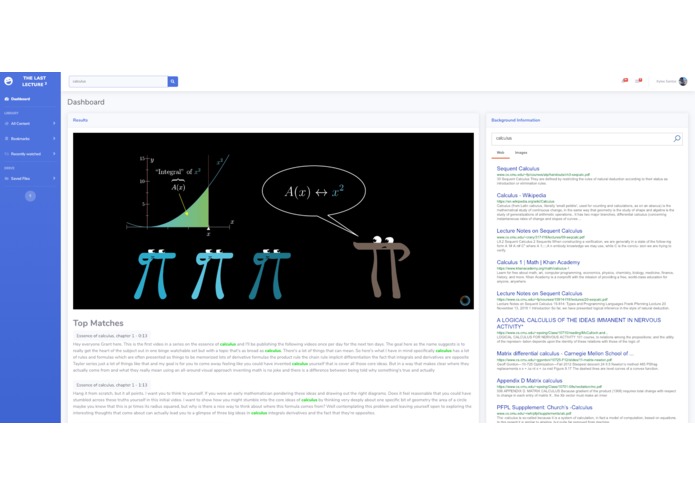This screenshot has width=695, height=494.
Task: Open the user name dropdown
Action: tap(666, 82)
